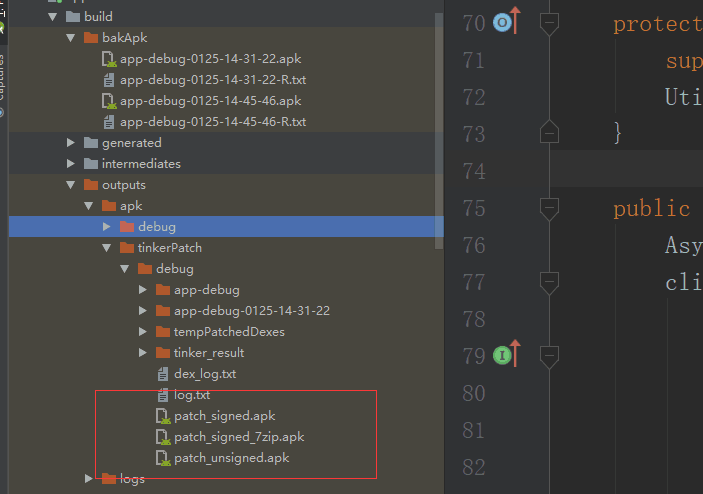Collapse the apk folder arrow
Viewport: 703px width, 494px height.
(x=88, y=206)
